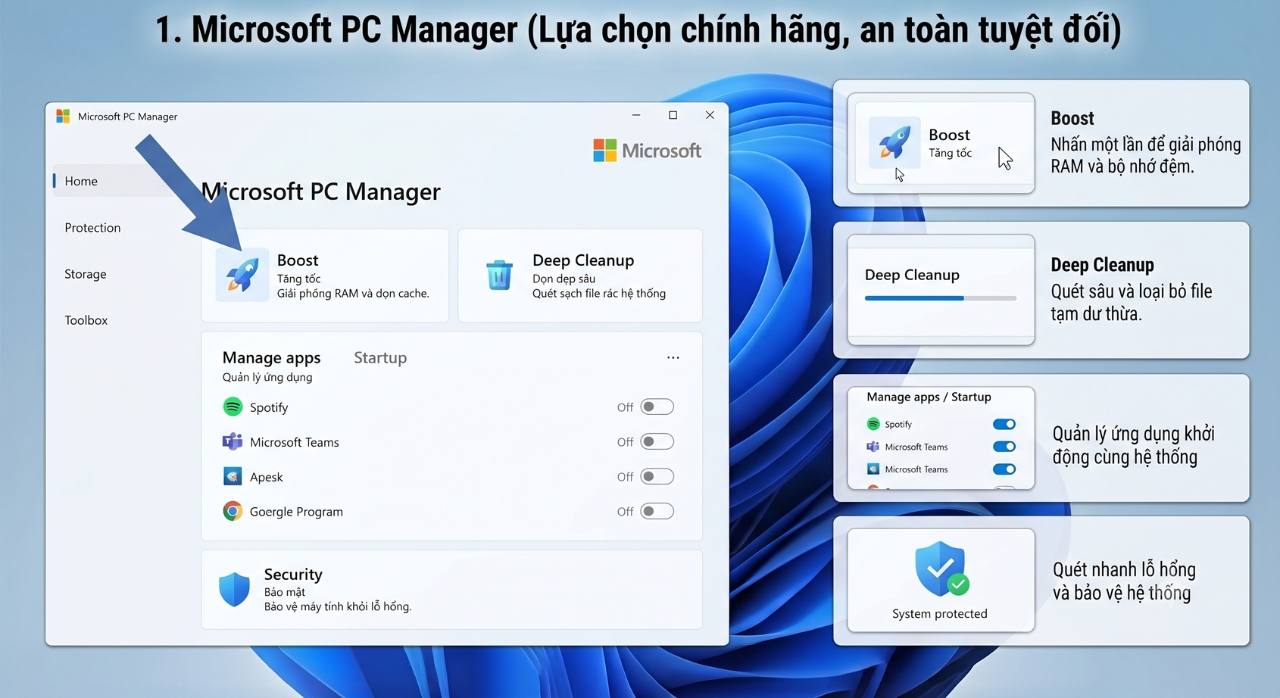Click the Chrome icon beside Goergle Program
The image size is (1280, 698).
tap(232, 511)
